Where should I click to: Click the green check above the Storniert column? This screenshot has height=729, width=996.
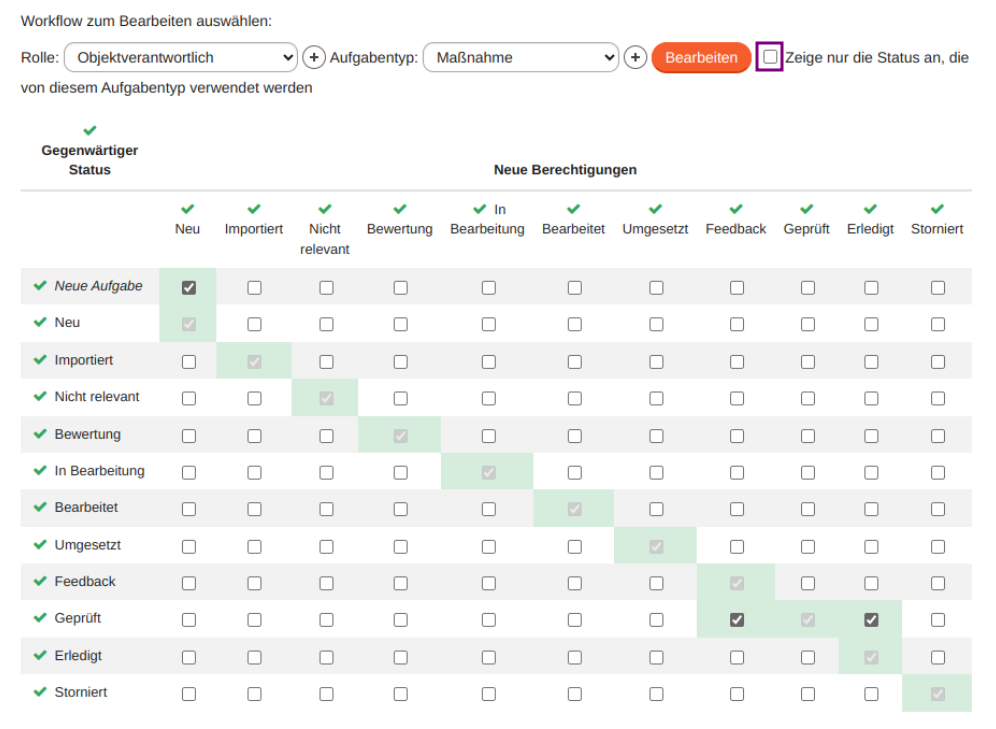coord(936,209)
